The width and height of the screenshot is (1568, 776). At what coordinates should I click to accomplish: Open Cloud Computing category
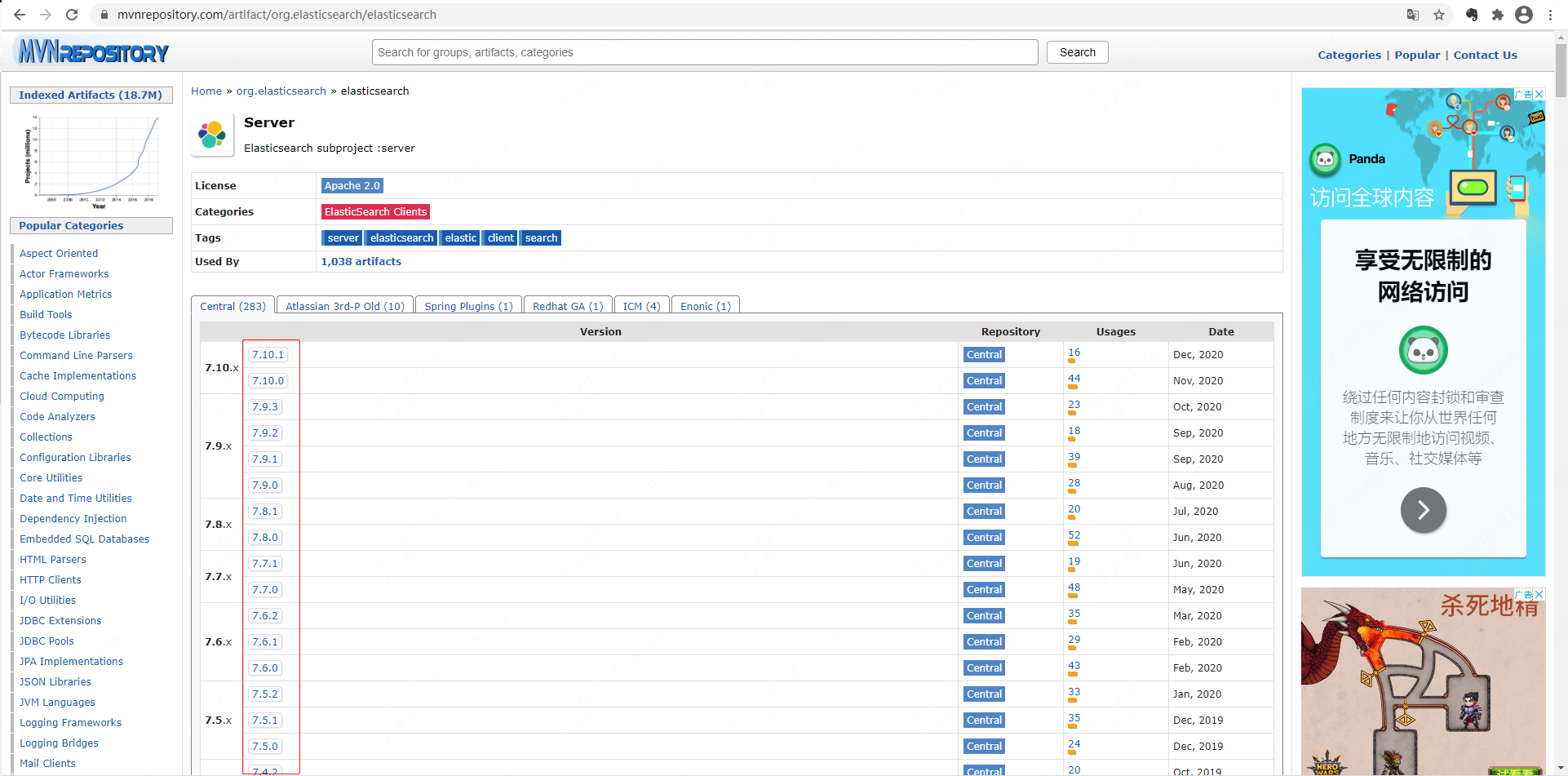pos(62,397)
